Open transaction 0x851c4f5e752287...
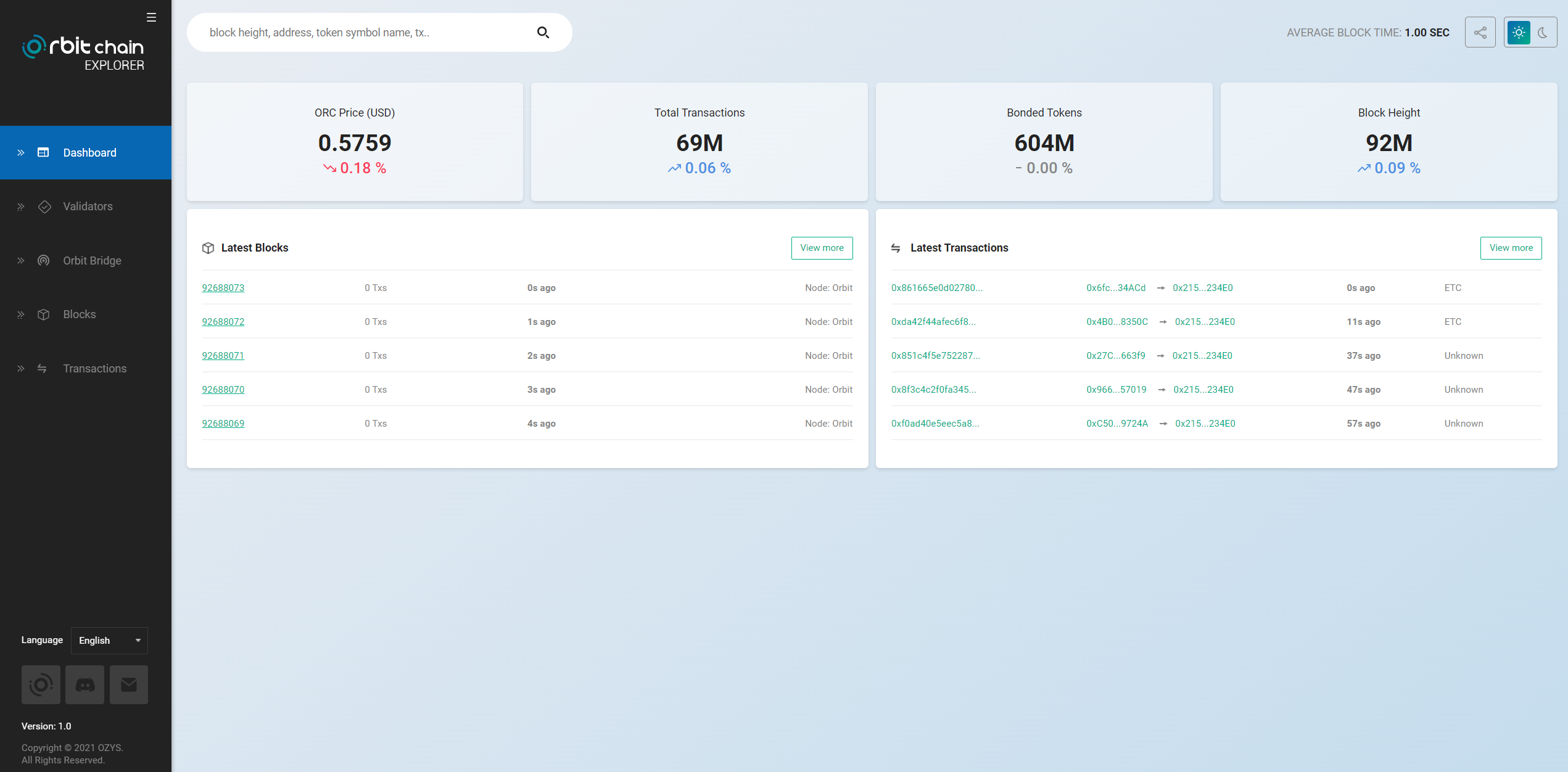The height and width of the screenshot is (772, 1568). pos(935,356)
